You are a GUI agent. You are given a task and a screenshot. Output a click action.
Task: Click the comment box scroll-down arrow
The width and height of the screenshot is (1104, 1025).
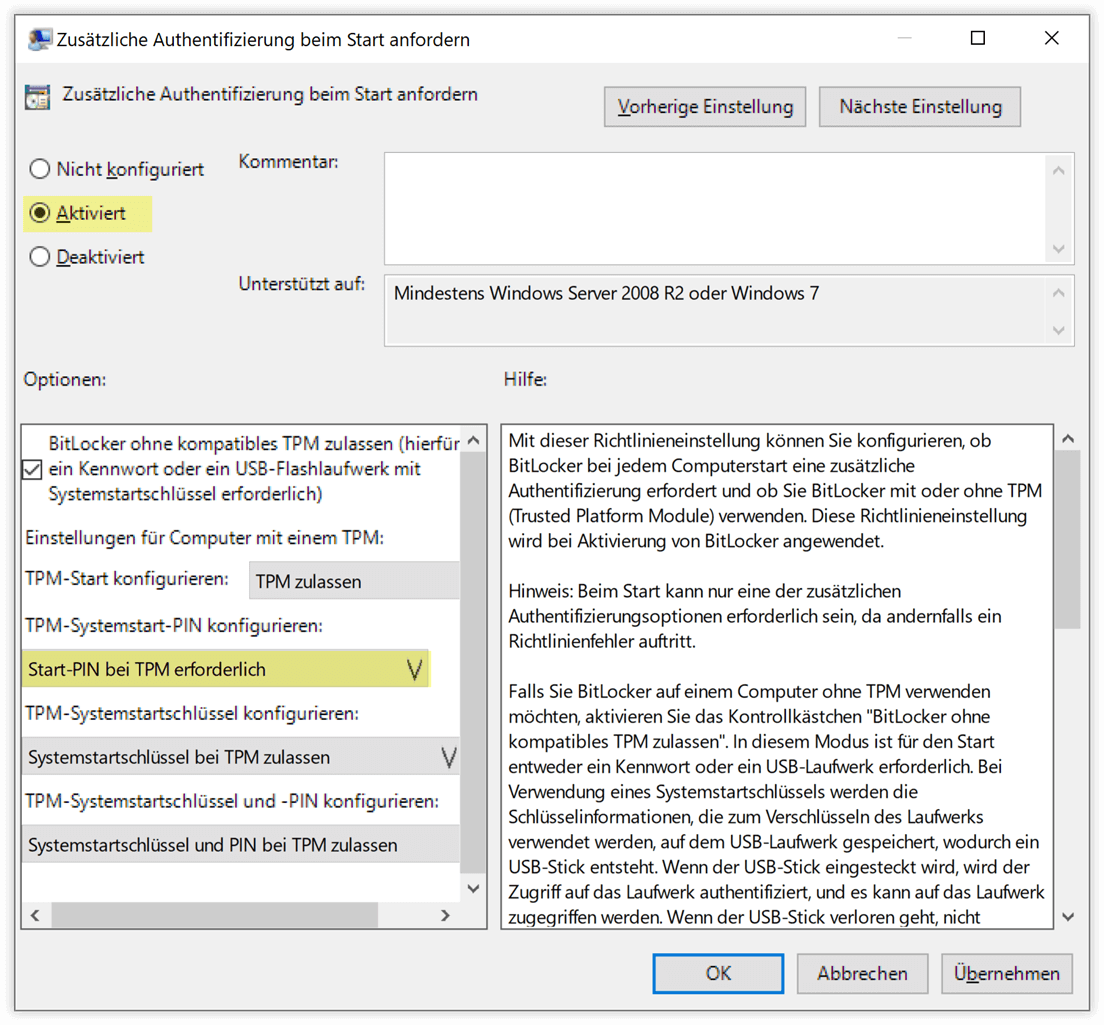[1058, 249]
